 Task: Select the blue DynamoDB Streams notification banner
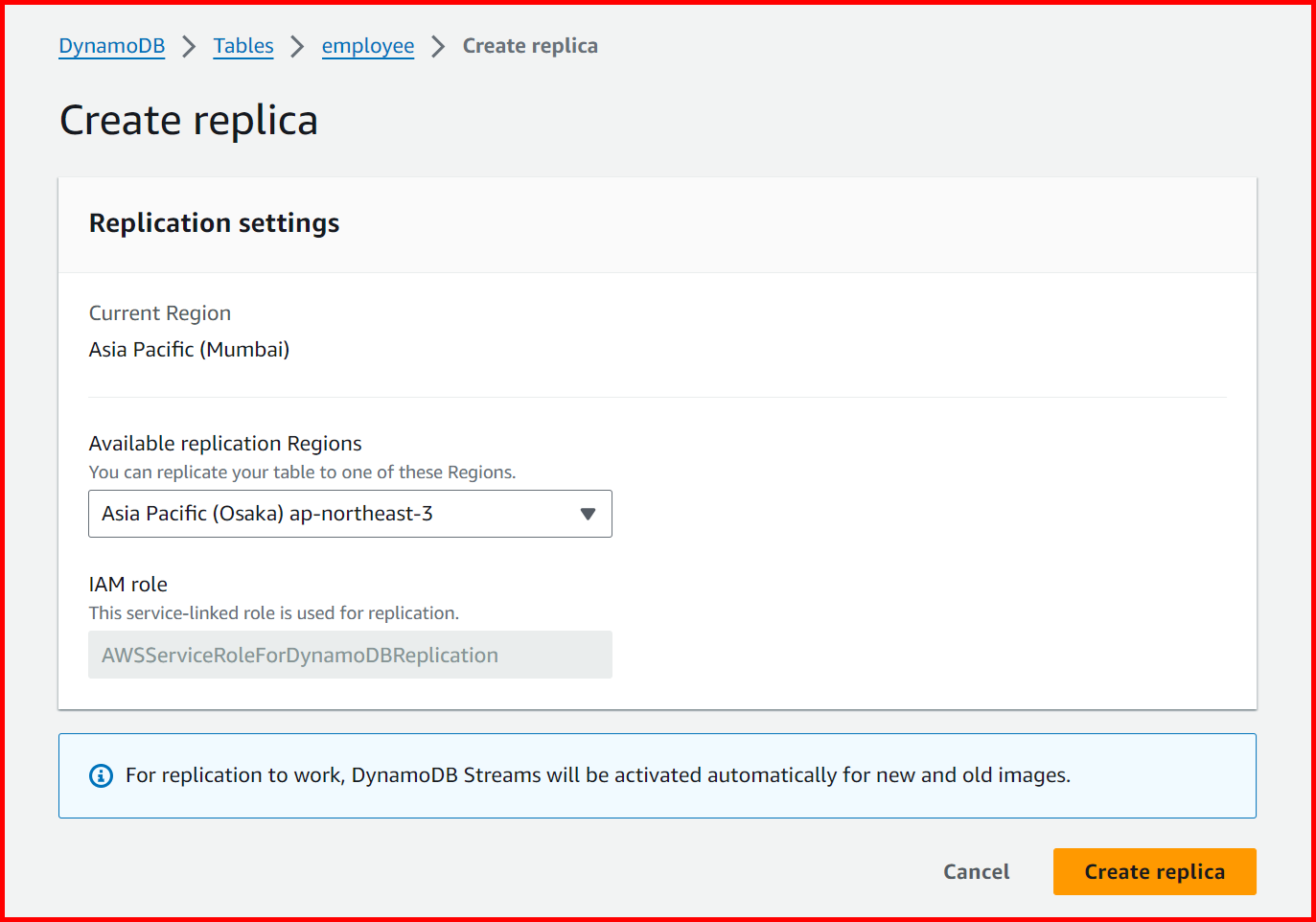pos(658,775)
